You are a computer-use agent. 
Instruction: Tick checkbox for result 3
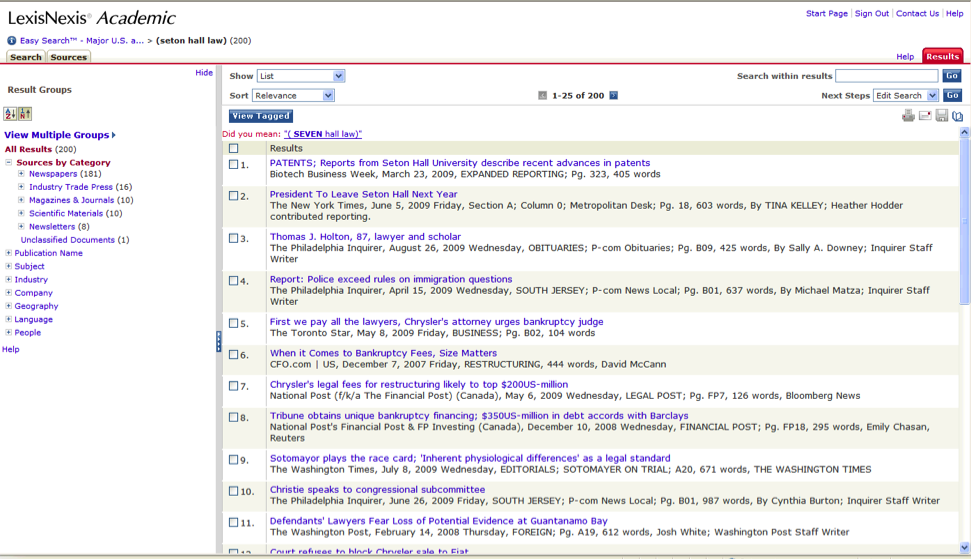(x=233, y=238)
